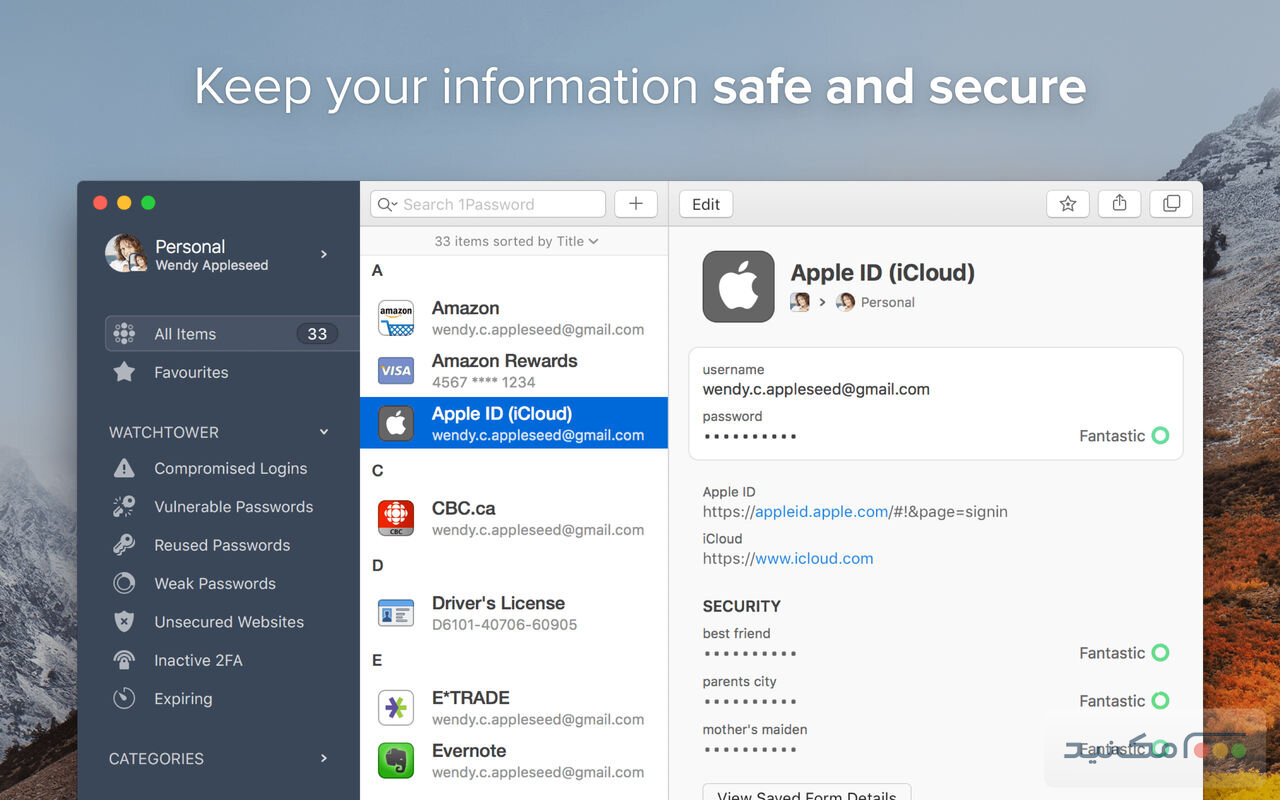Click Edit to modify the Apple ID item
Image resolution: width=1280 pixels, height=800 pixels.
click(705, 203)
